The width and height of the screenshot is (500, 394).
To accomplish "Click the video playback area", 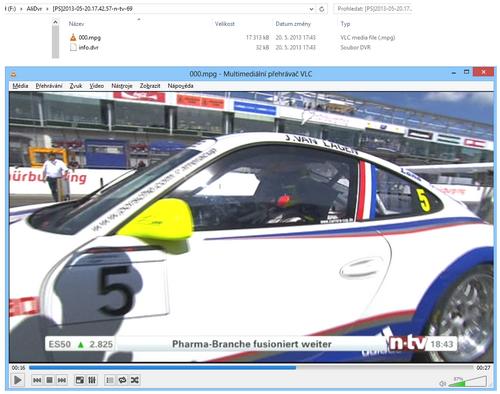I will (251, 227).
